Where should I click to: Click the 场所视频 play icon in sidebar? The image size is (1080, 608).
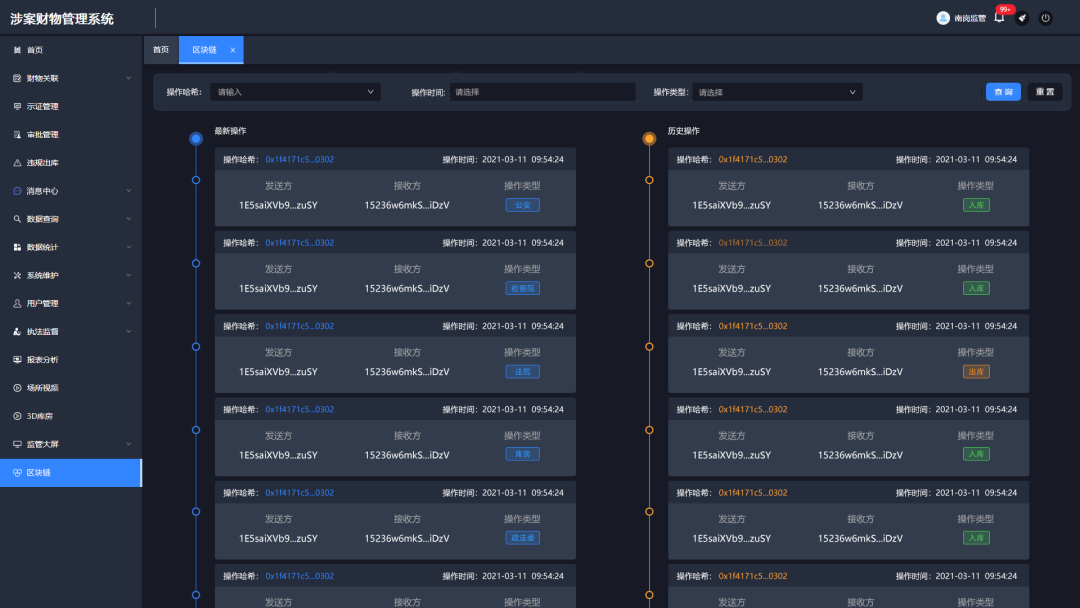17,388
